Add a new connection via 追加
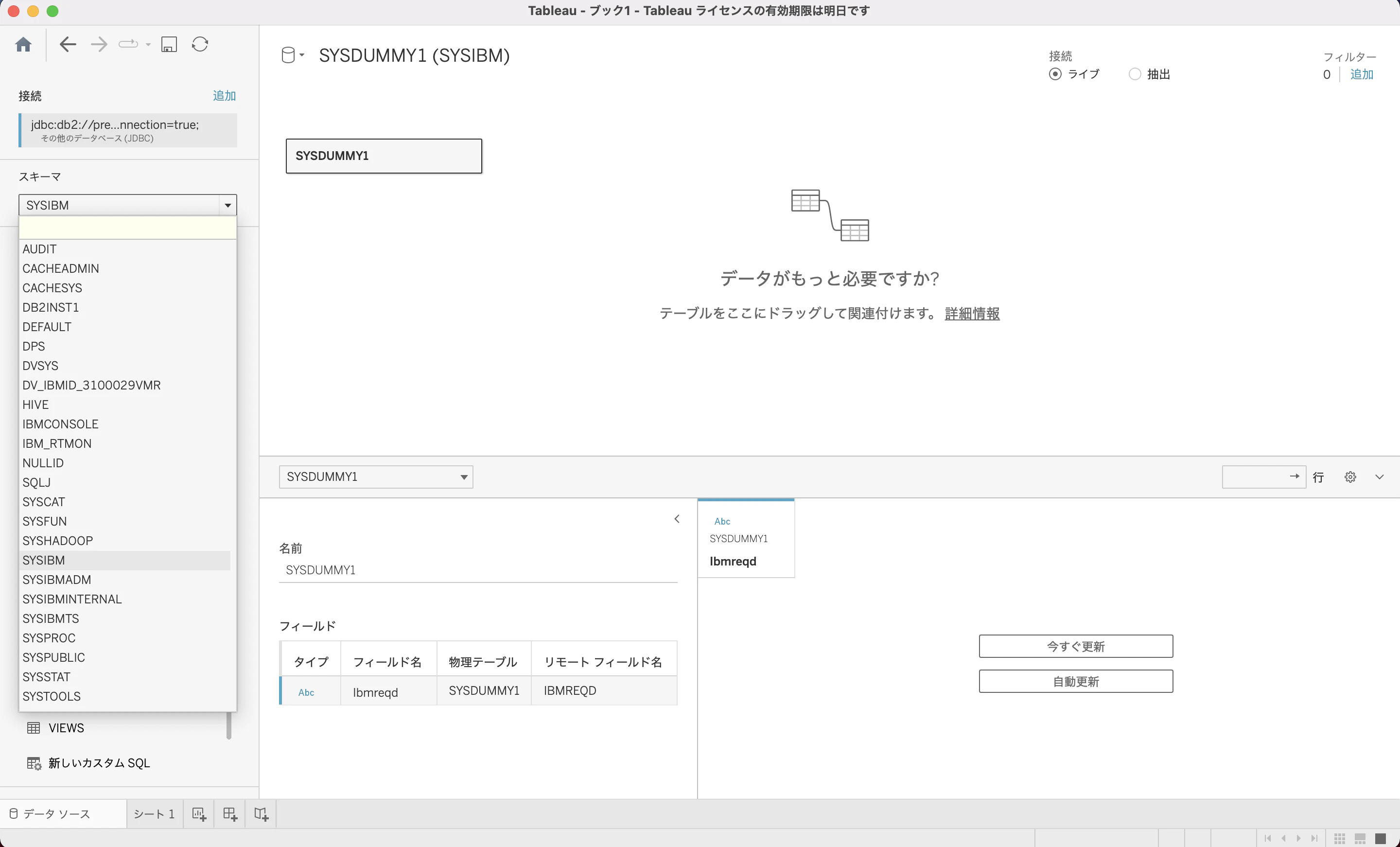The width and height of the screenshot is (1400, 847). [x=225, y=95]
